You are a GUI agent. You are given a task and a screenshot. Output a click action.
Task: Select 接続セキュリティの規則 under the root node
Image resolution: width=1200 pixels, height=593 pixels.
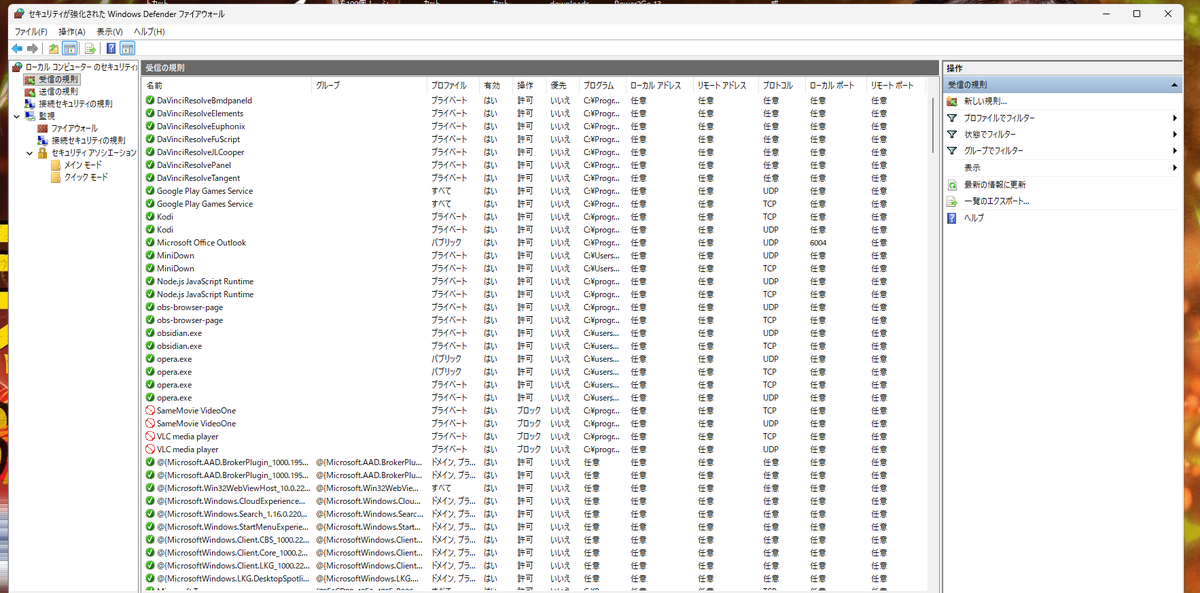point(76,104)
